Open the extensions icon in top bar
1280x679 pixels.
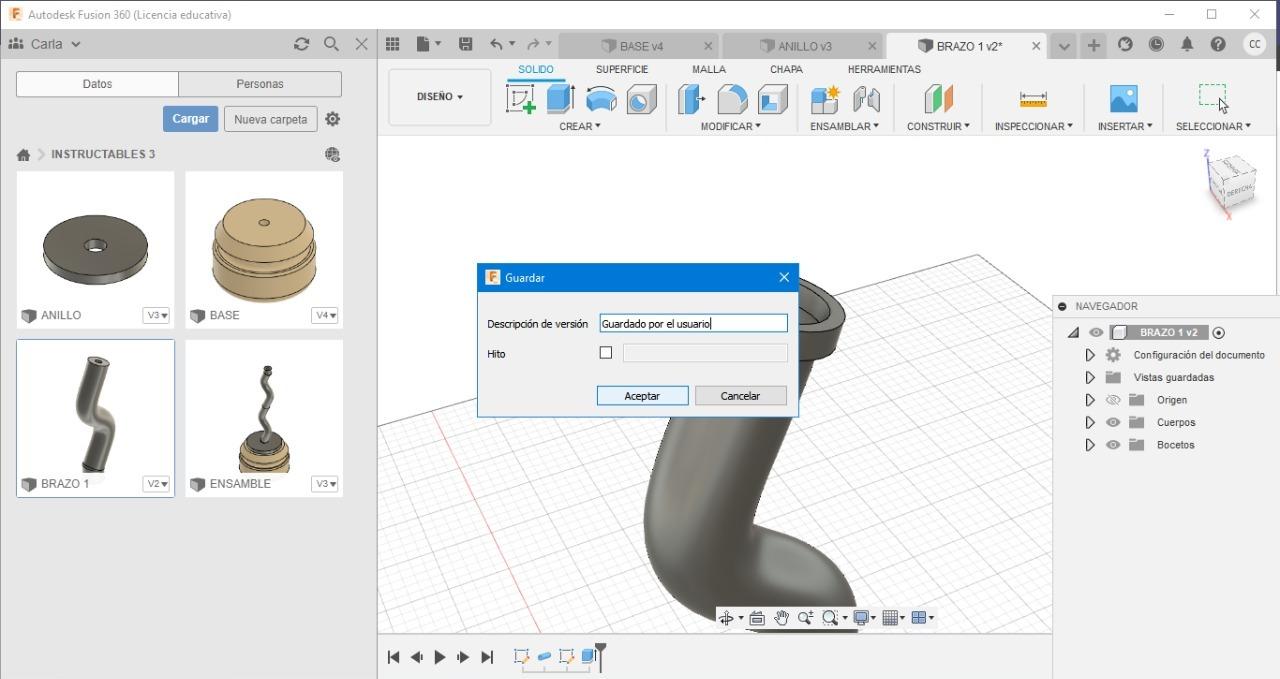tap(1125, 44)
